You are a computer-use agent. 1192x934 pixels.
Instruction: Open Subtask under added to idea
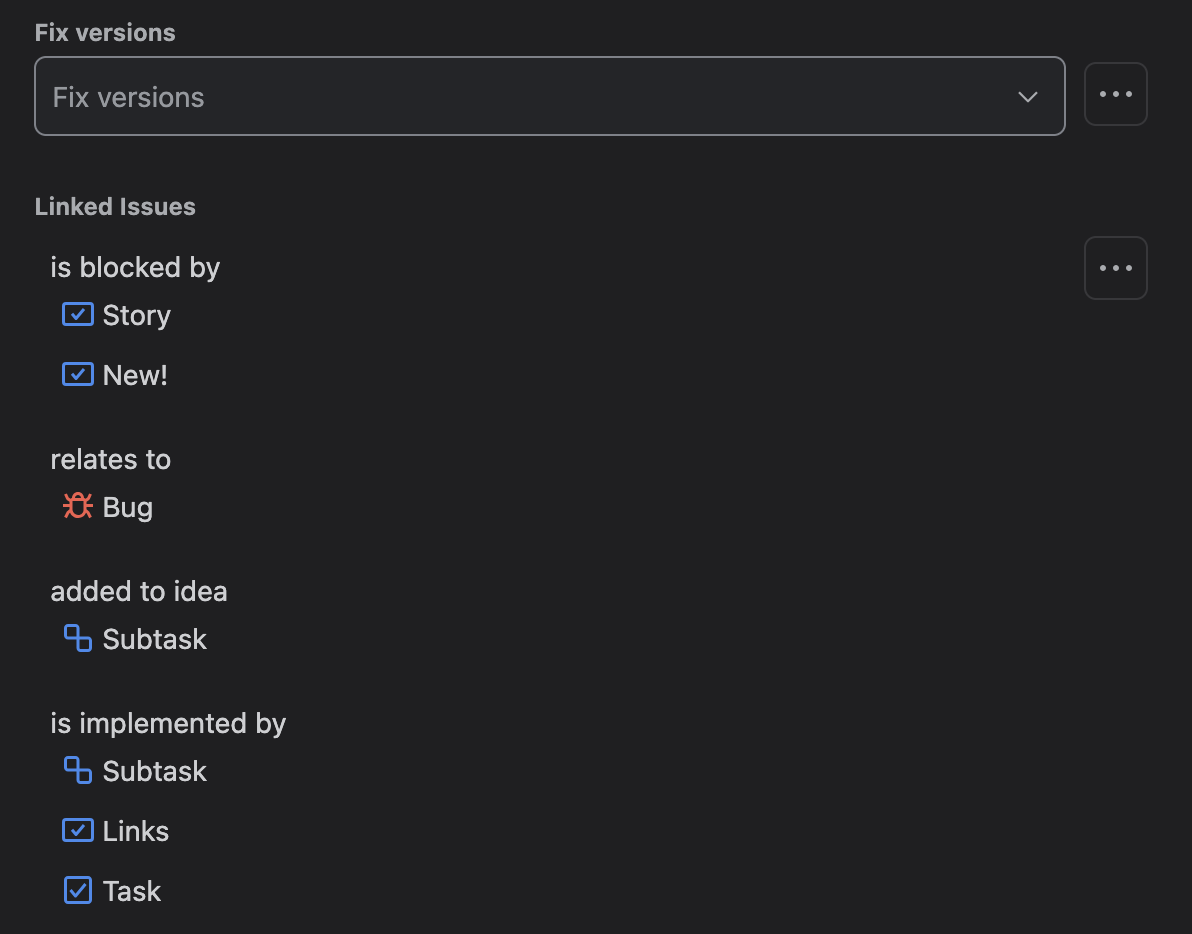[x=154, y=639]
